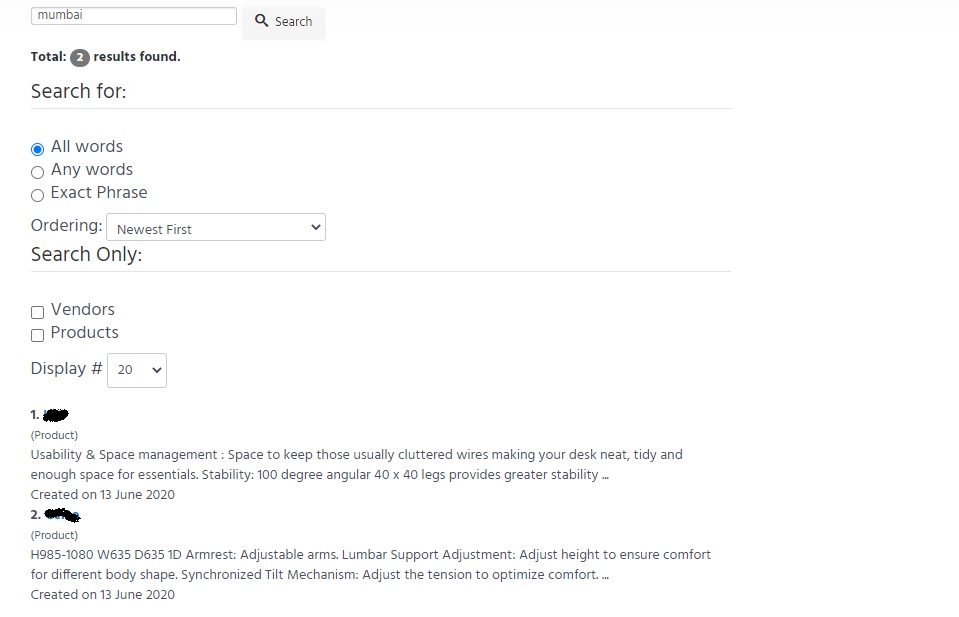Click the first result's (Product) category label
Screen dimensions: 959x617
[54, 435]
